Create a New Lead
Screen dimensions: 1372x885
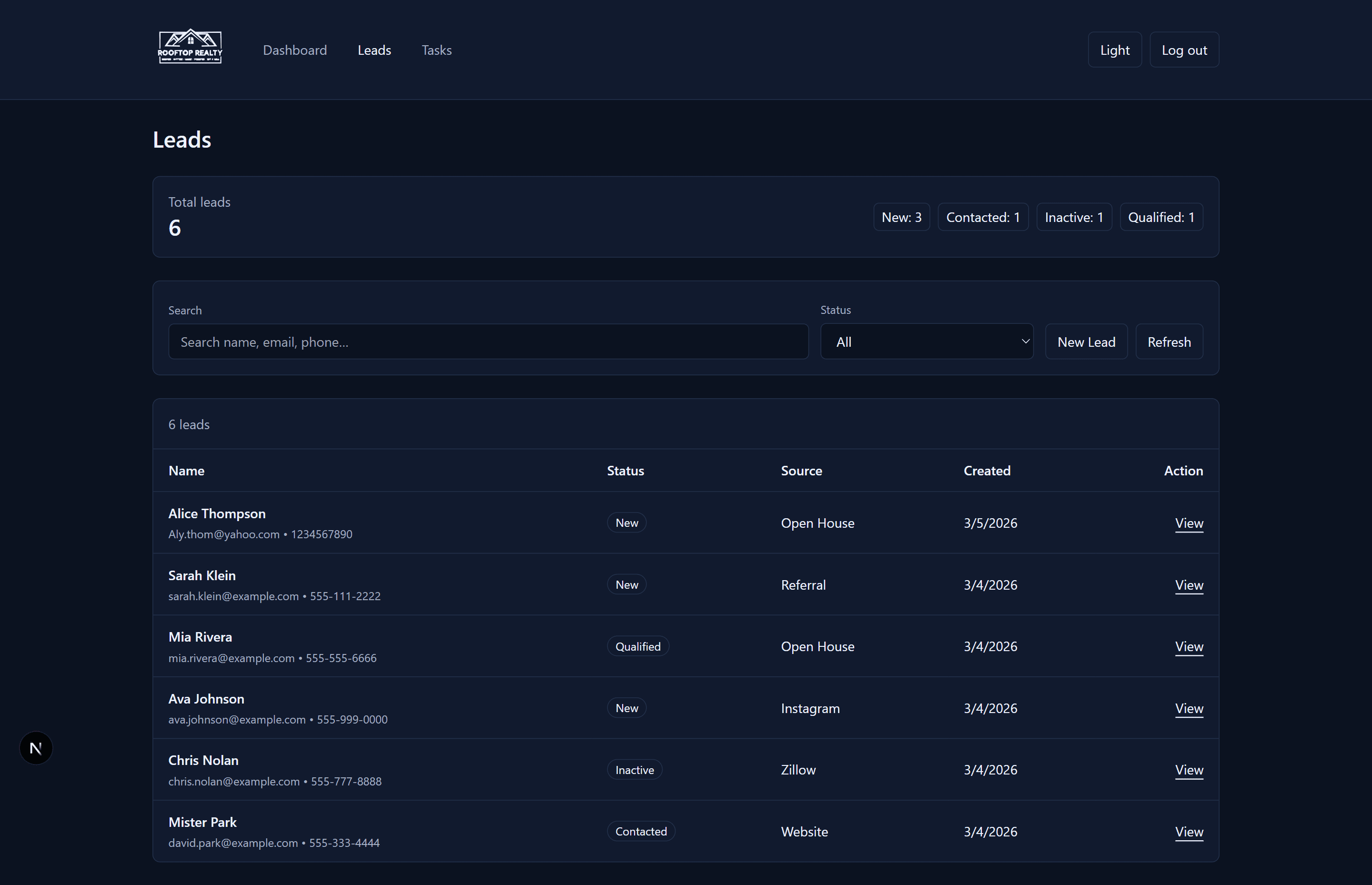coord(1086,342)
